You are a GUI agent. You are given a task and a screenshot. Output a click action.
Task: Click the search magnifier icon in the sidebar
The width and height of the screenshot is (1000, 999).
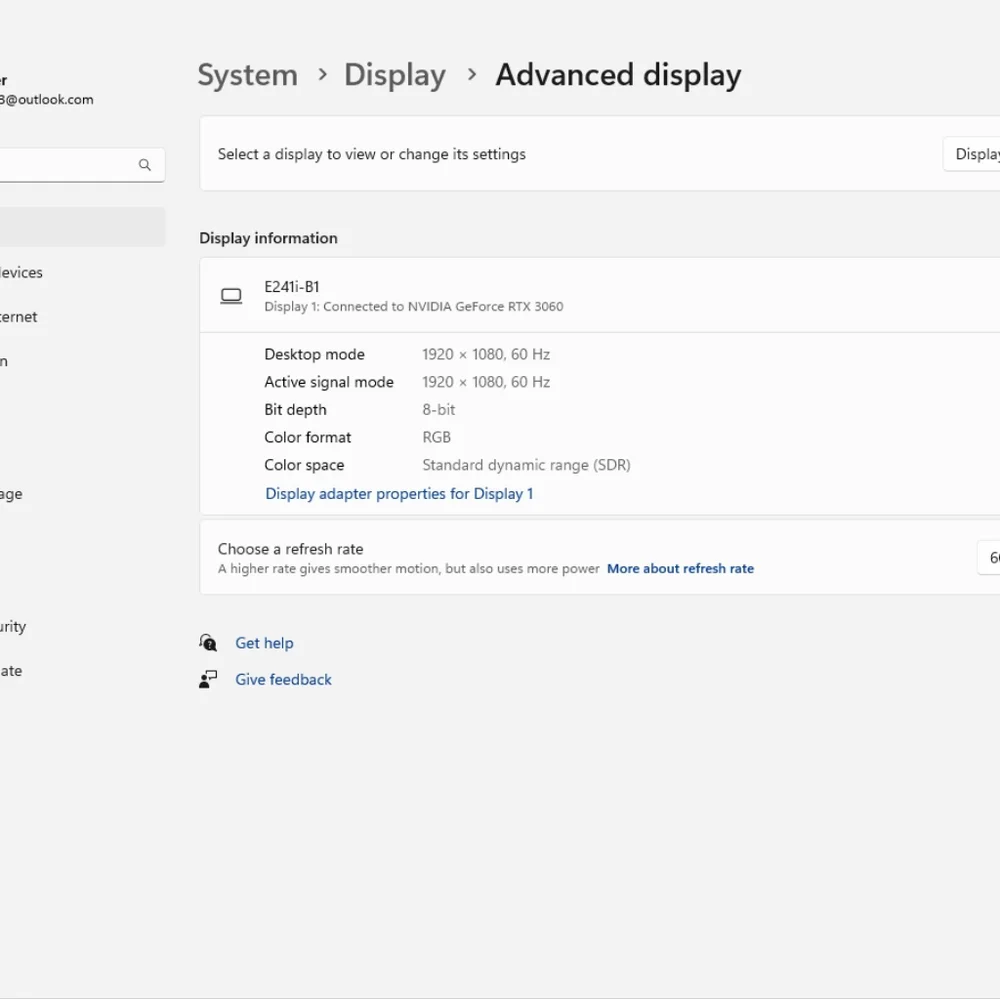pos(145,165)
